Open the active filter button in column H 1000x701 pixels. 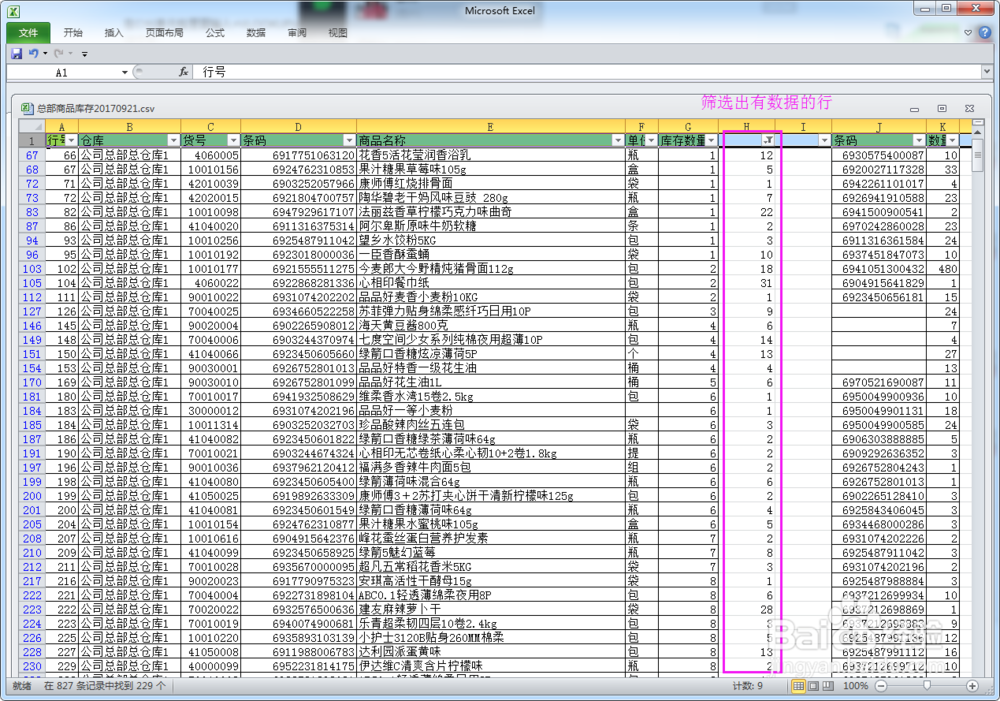coord(769,140)
